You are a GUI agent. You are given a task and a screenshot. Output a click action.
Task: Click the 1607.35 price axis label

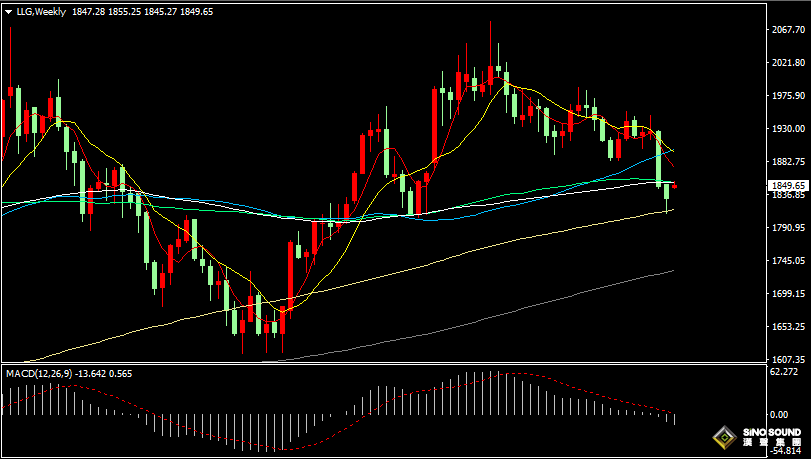pos(787,359)
